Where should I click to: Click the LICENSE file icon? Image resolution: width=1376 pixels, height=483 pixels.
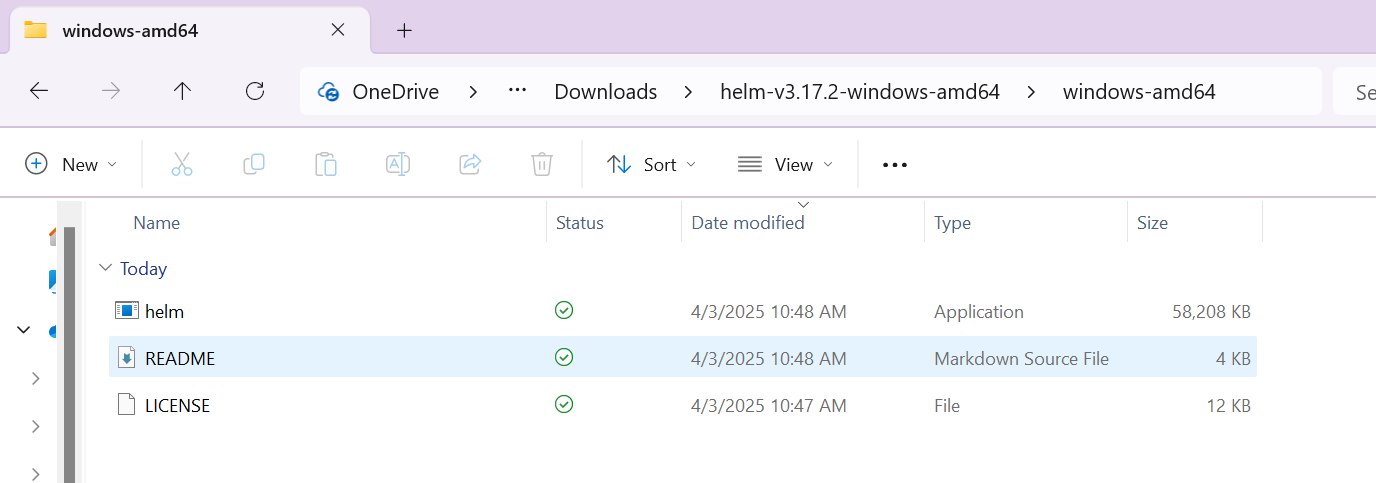click(126, 405)
